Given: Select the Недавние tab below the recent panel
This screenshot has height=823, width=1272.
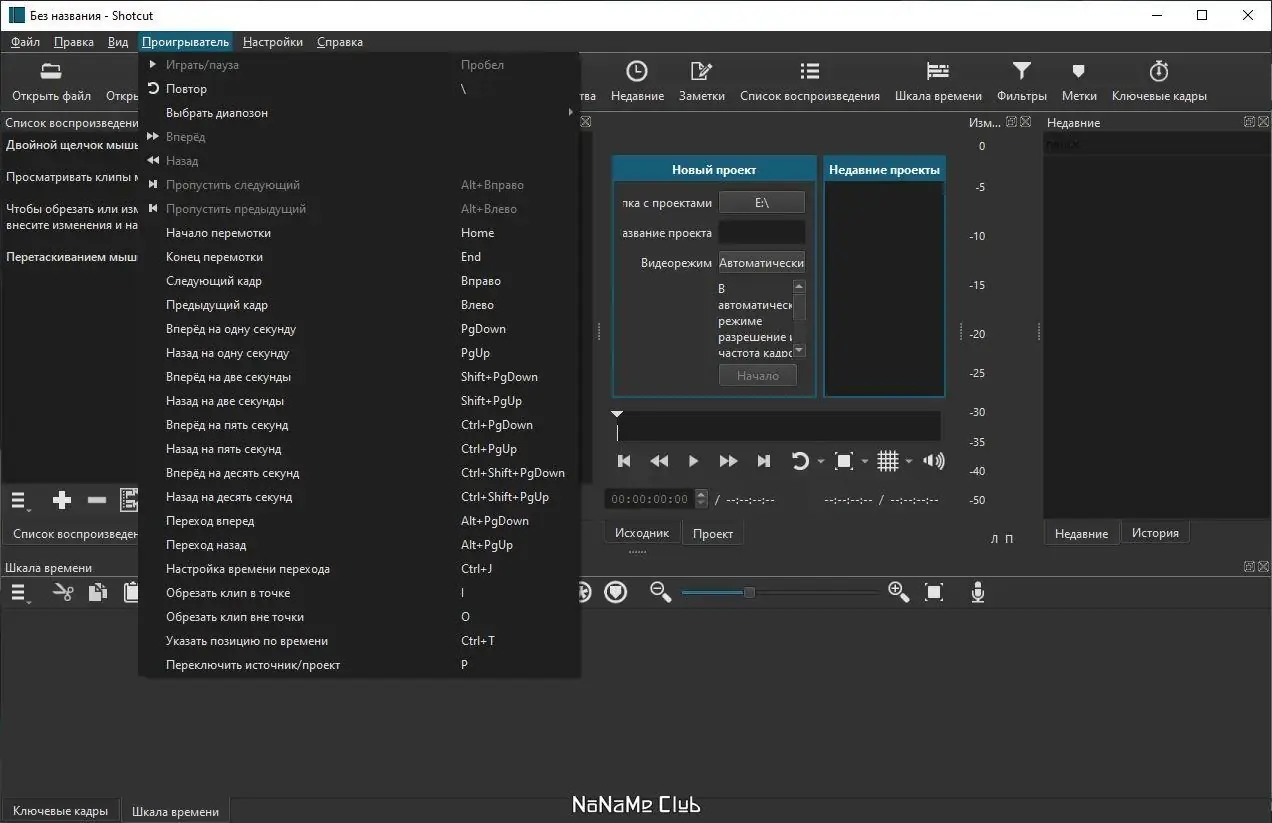Looking at the screenshot, I should tap(1081, 533).
